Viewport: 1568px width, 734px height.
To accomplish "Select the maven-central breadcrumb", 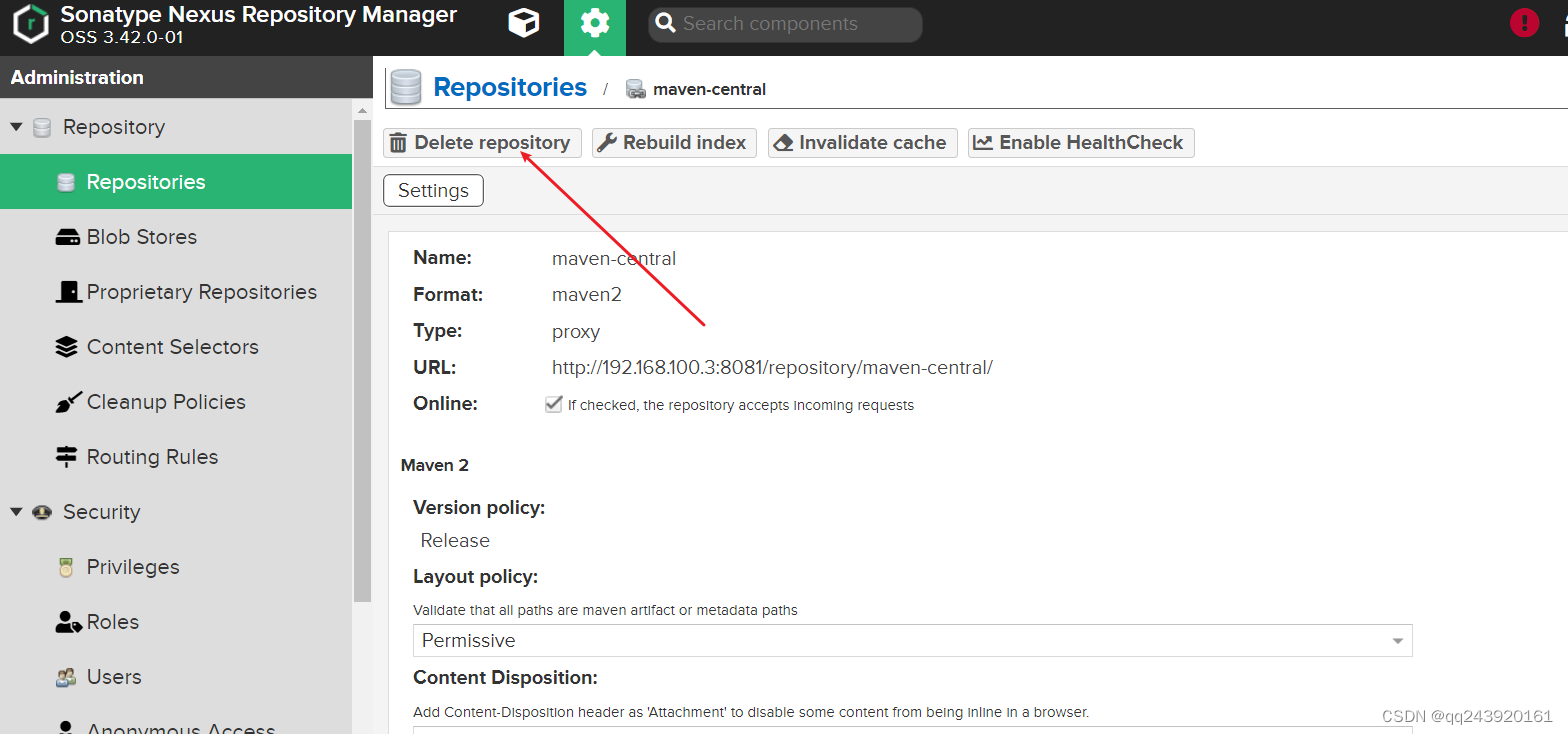I will click(x=709, y=89).
